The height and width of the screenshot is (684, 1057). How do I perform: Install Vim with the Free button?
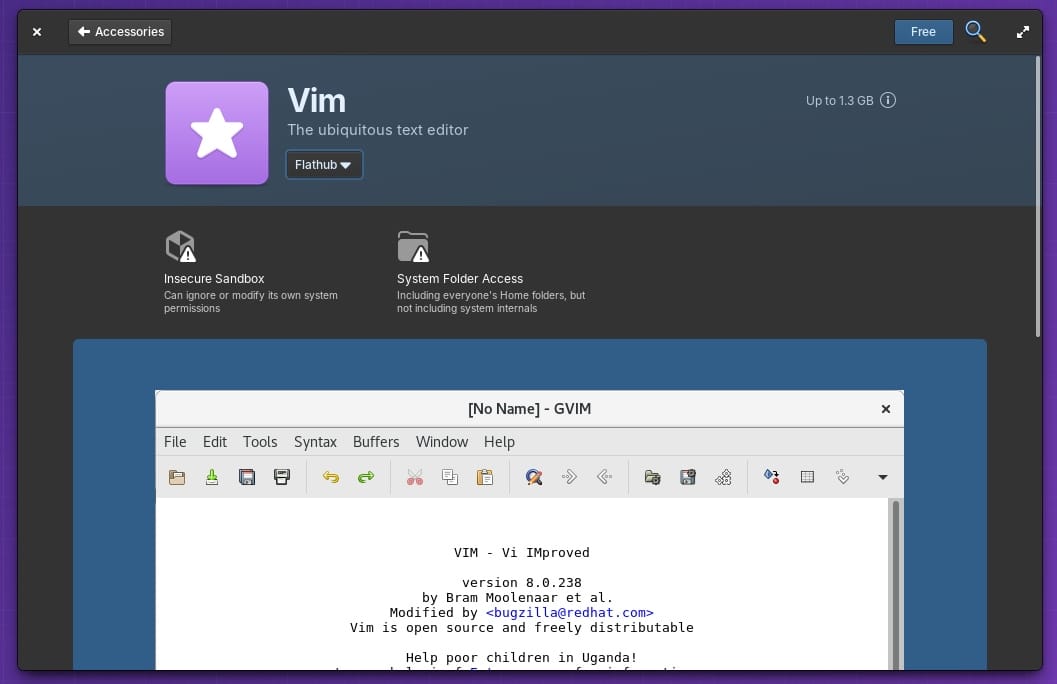tap(923, 31)
